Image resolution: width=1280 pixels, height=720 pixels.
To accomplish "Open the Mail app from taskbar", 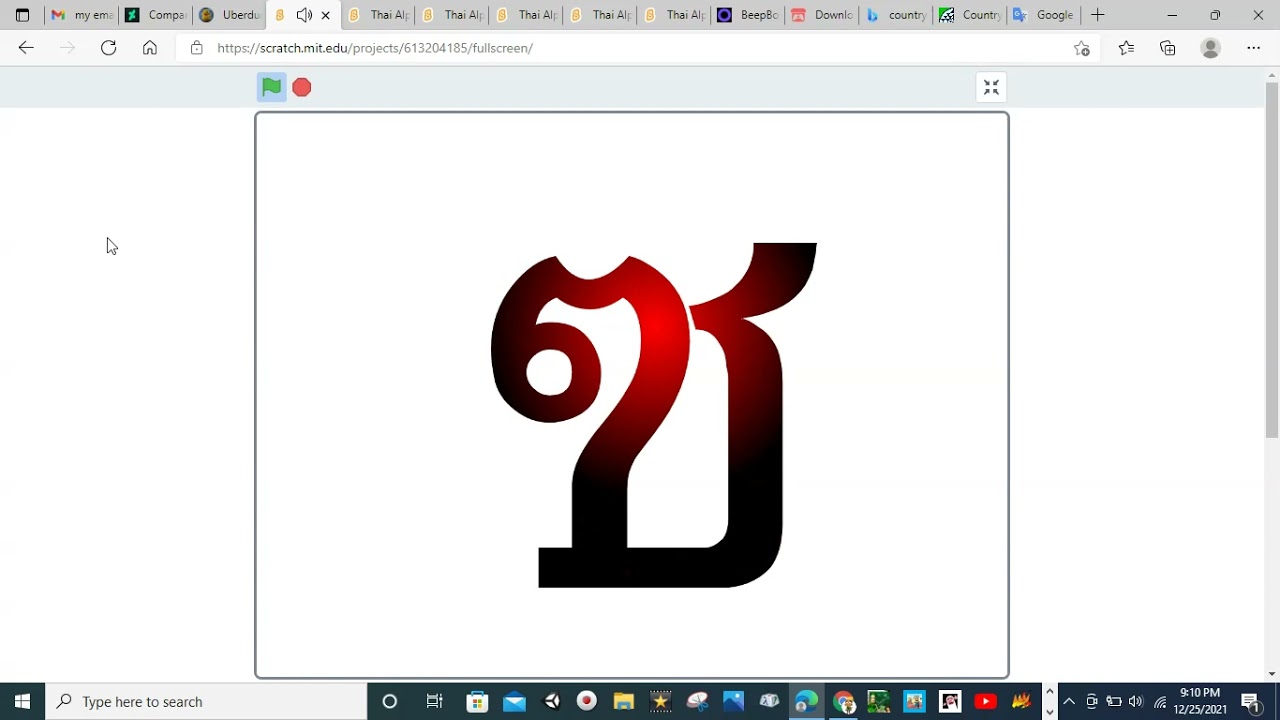I will (514, 701).
